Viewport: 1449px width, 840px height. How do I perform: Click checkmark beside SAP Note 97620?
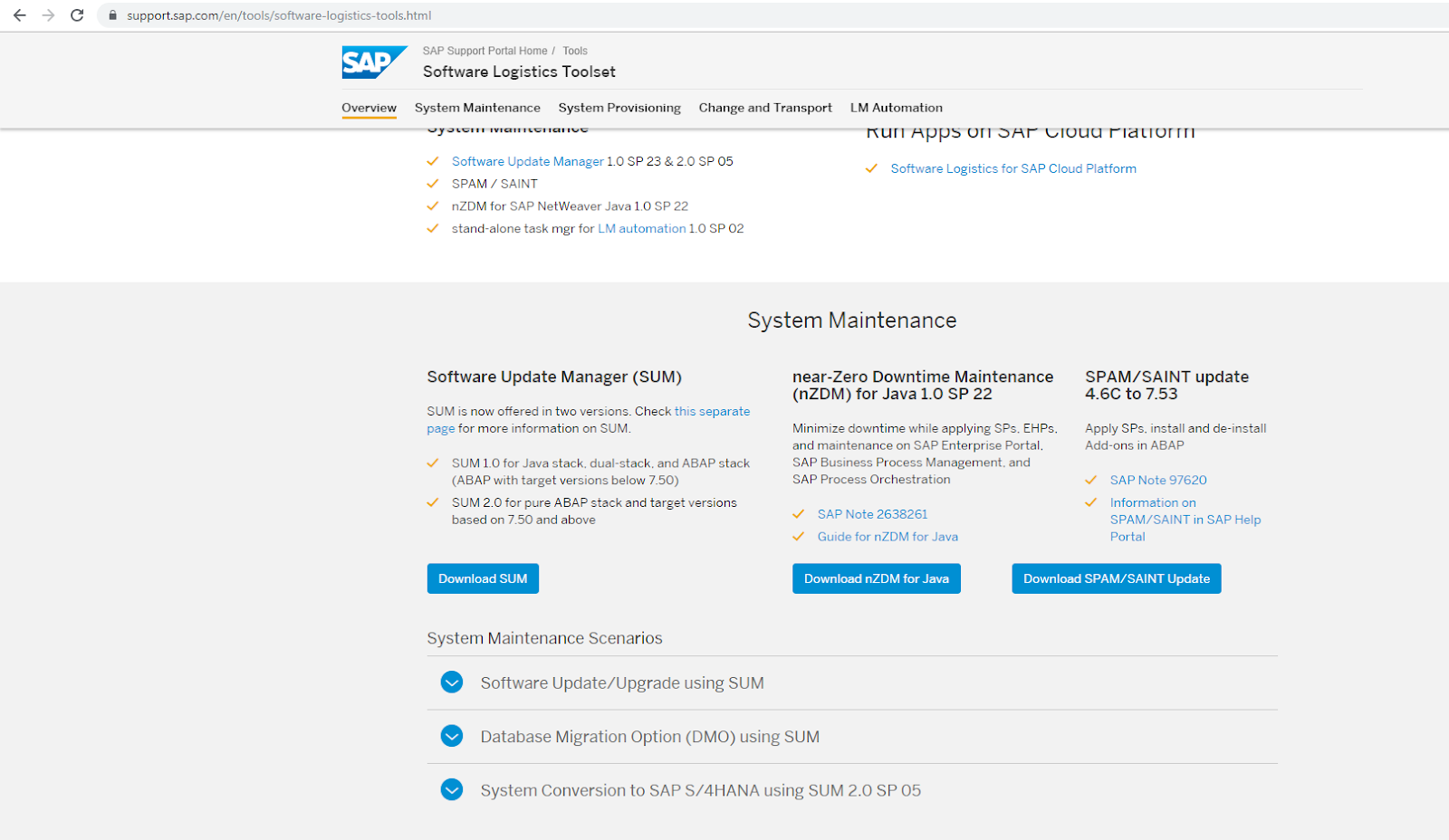pos(1091,480)
